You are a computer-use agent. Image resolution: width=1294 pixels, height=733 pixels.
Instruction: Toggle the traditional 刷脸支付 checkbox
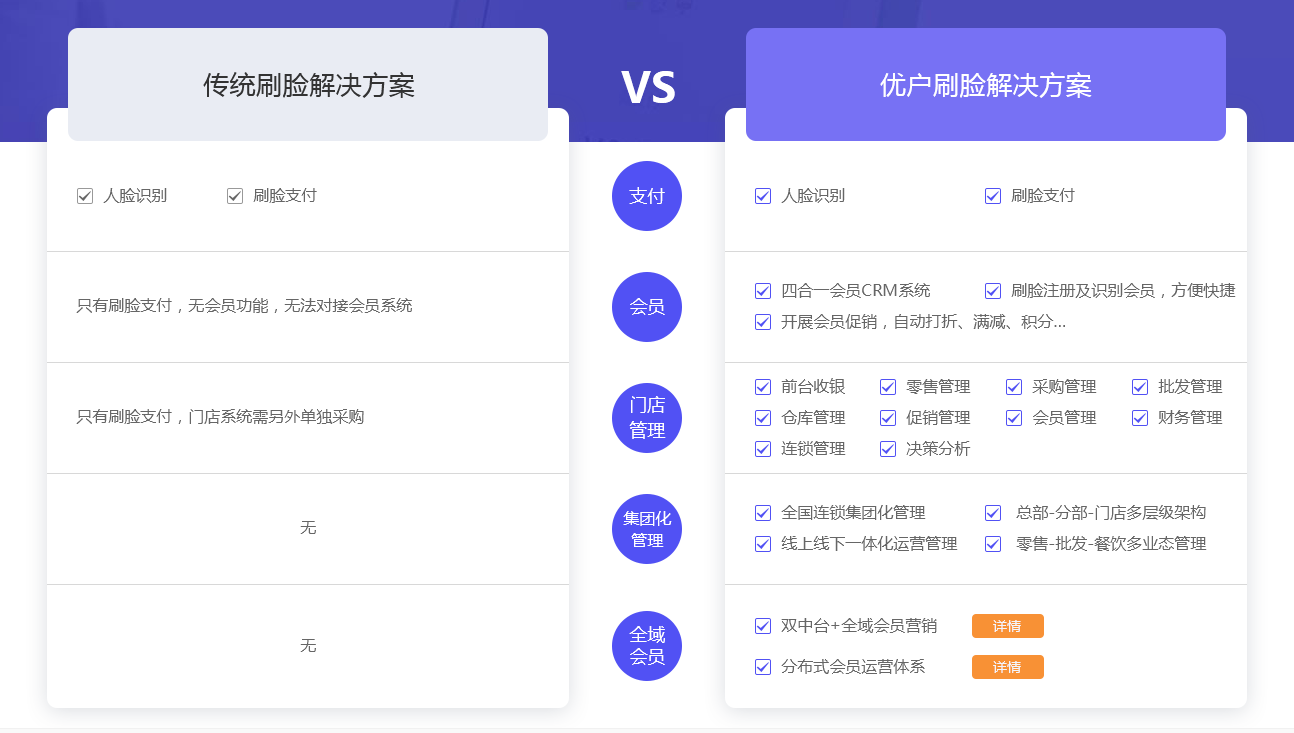point(235,196)
